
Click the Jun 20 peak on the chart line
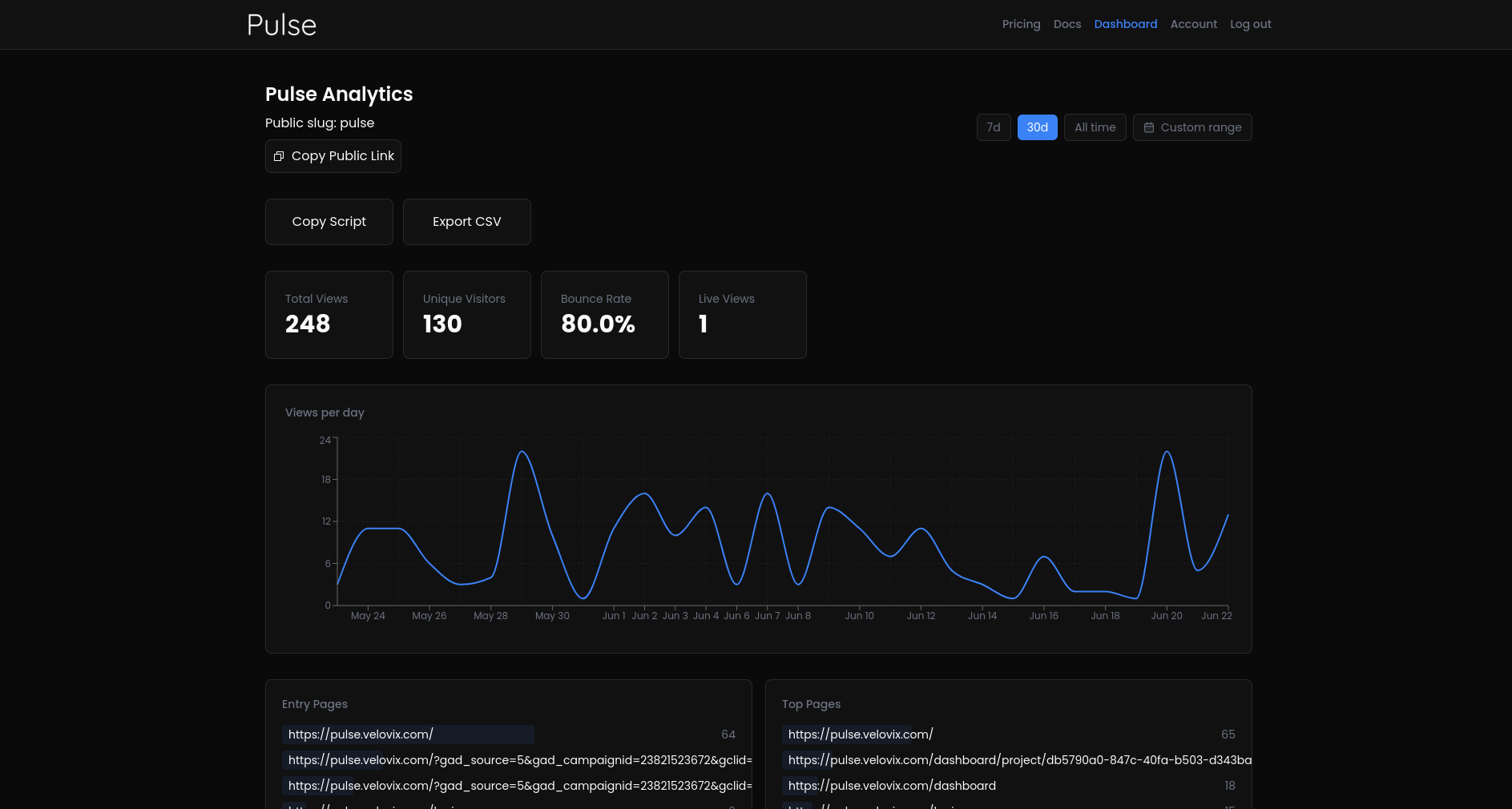tap(1167, 452)
